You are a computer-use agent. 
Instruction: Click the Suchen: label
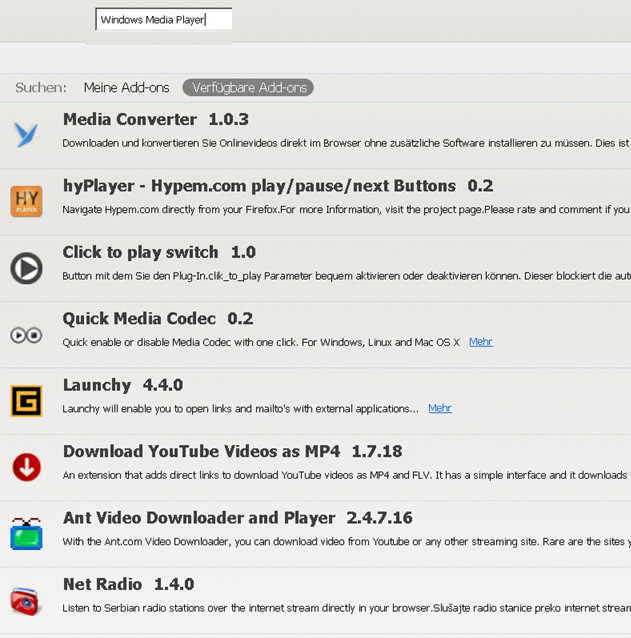click(x=41, y=87)
